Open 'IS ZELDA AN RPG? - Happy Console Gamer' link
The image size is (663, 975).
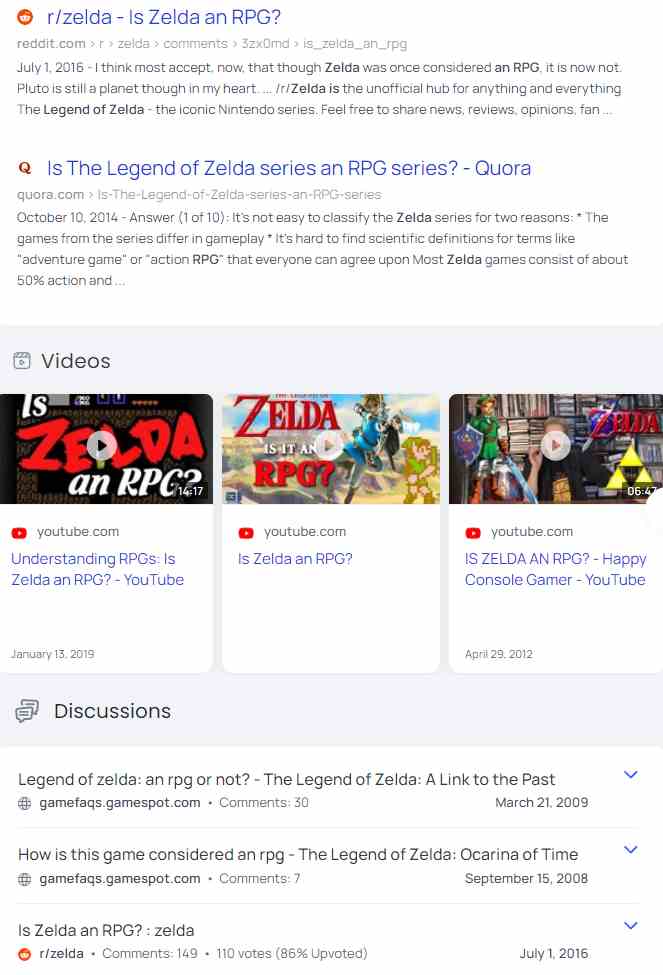click(555, 569)
